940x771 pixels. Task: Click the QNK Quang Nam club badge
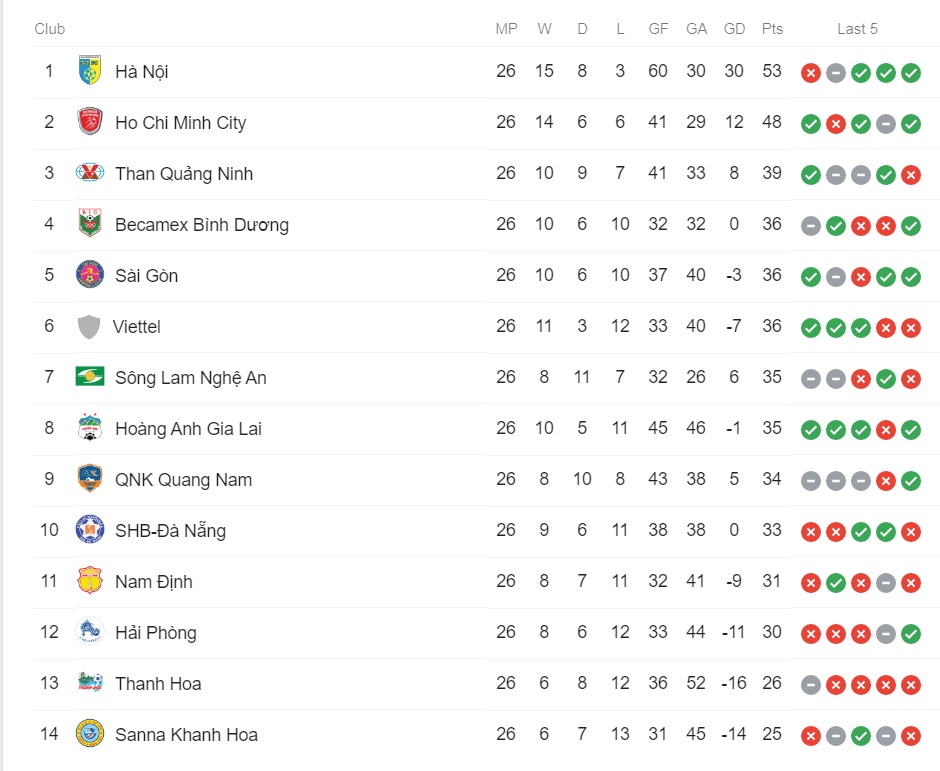[x=90, y=478]
